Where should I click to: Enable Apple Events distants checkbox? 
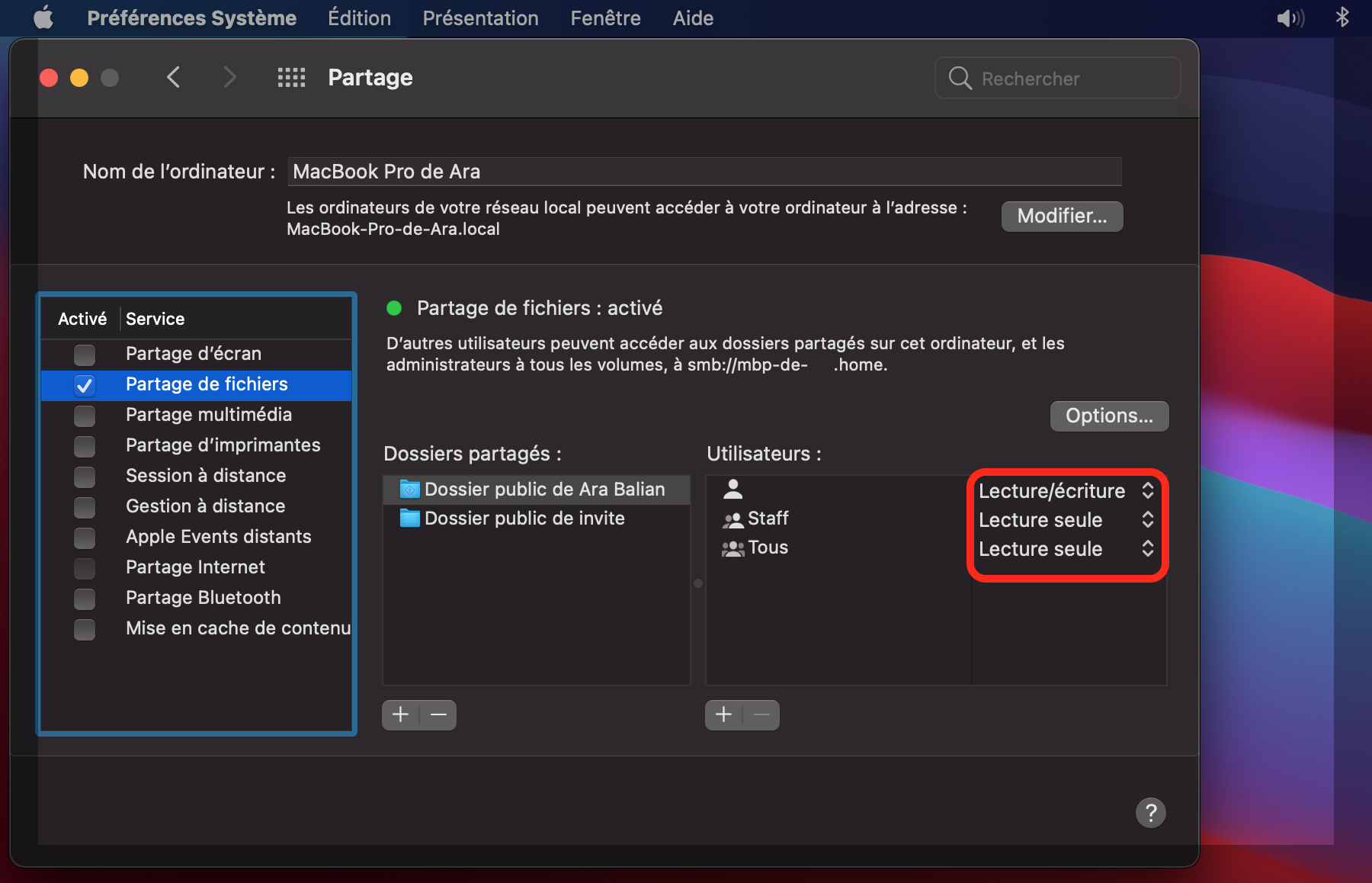pyautogui.click(x=85, y=538)
